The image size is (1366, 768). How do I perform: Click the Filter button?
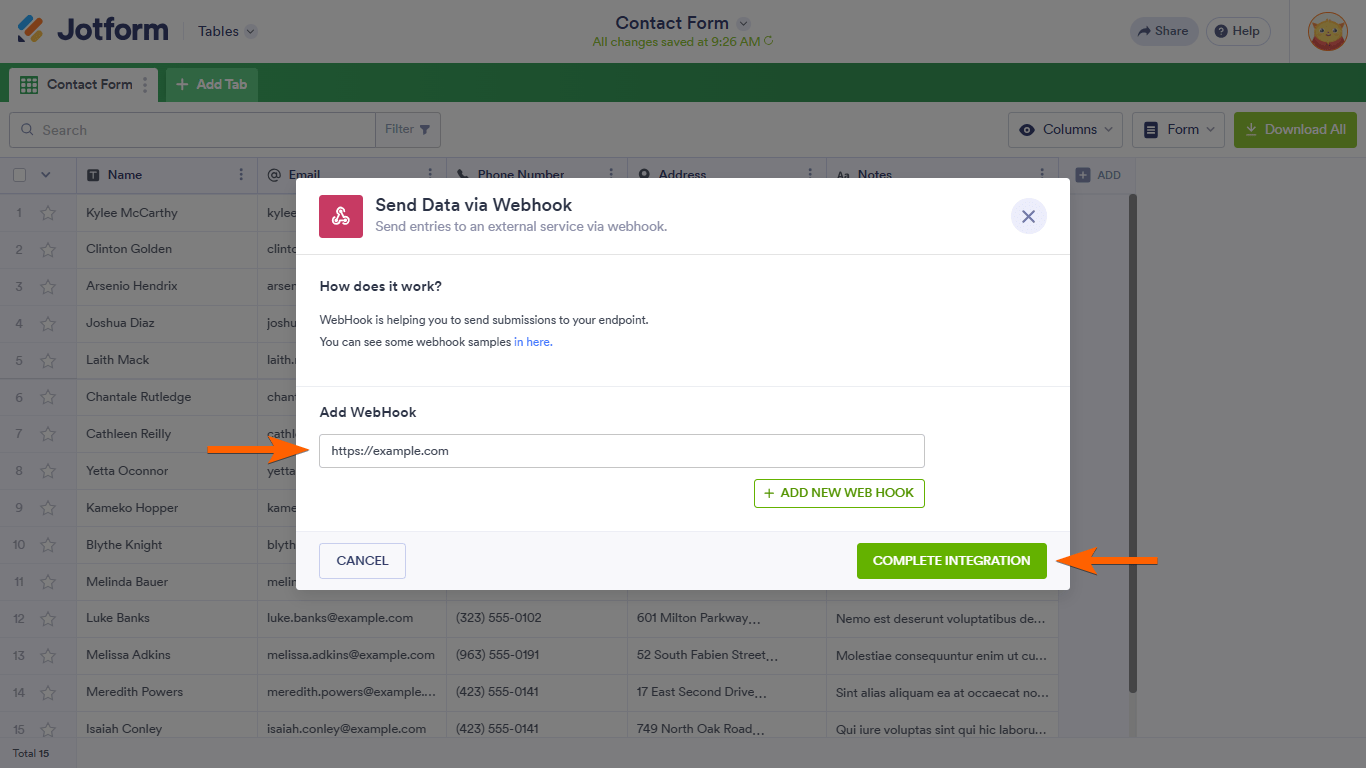click(407, 130)
